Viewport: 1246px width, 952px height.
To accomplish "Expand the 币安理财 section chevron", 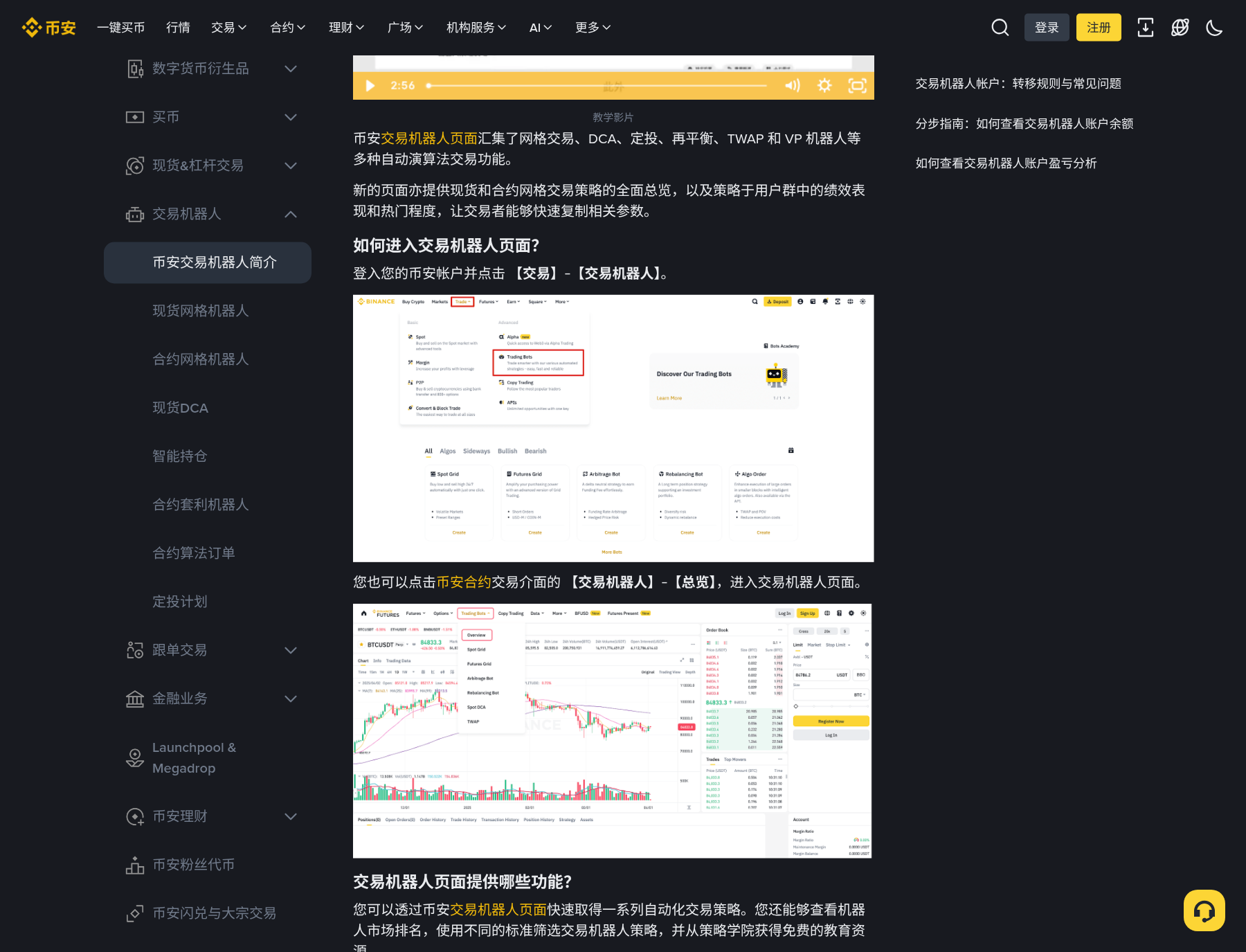I will point(291,816).
